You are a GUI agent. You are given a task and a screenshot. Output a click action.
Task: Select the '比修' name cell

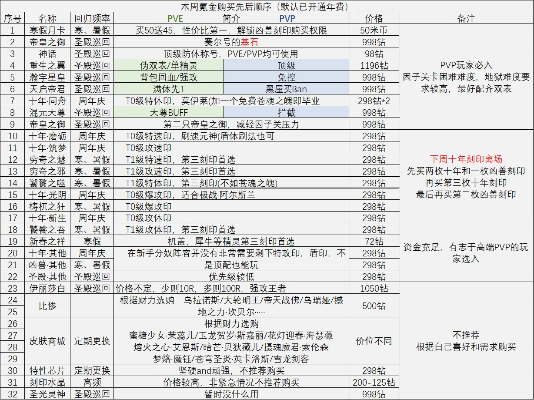pyautogui.click(x=47, y=306)
